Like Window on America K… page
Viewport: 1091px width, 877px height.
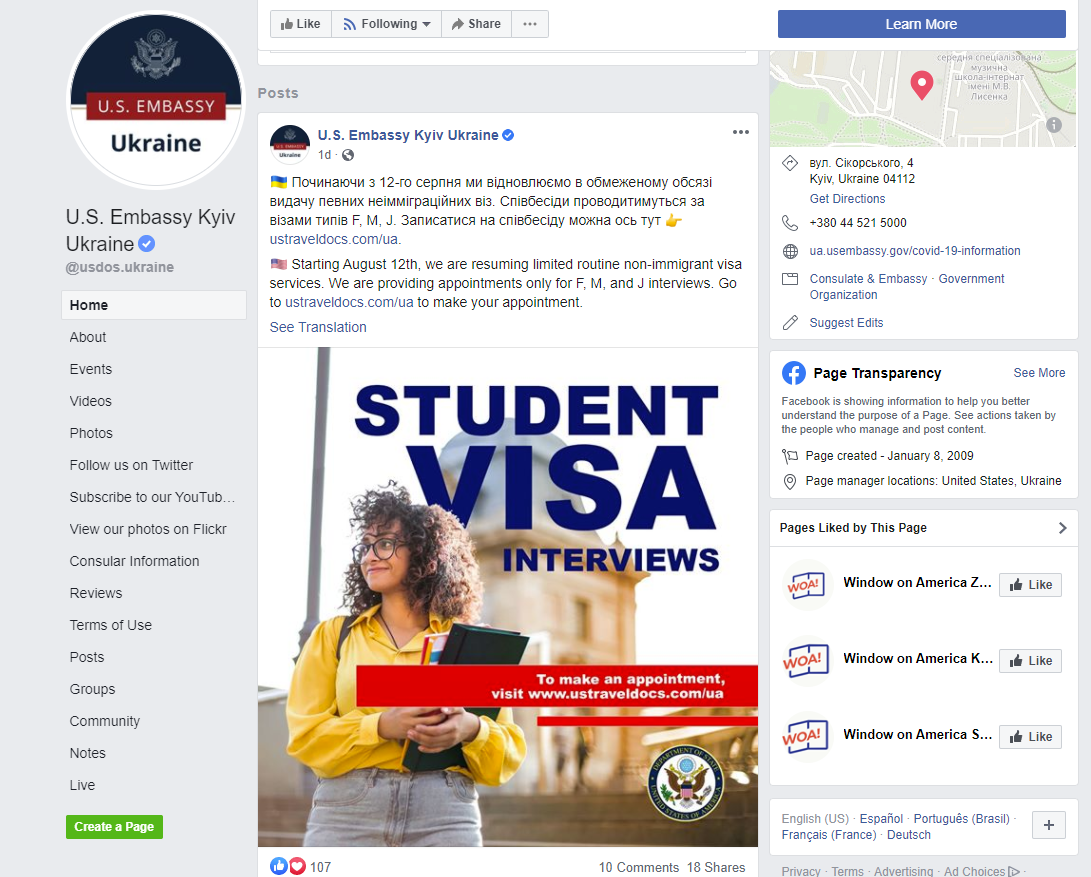1030,661
